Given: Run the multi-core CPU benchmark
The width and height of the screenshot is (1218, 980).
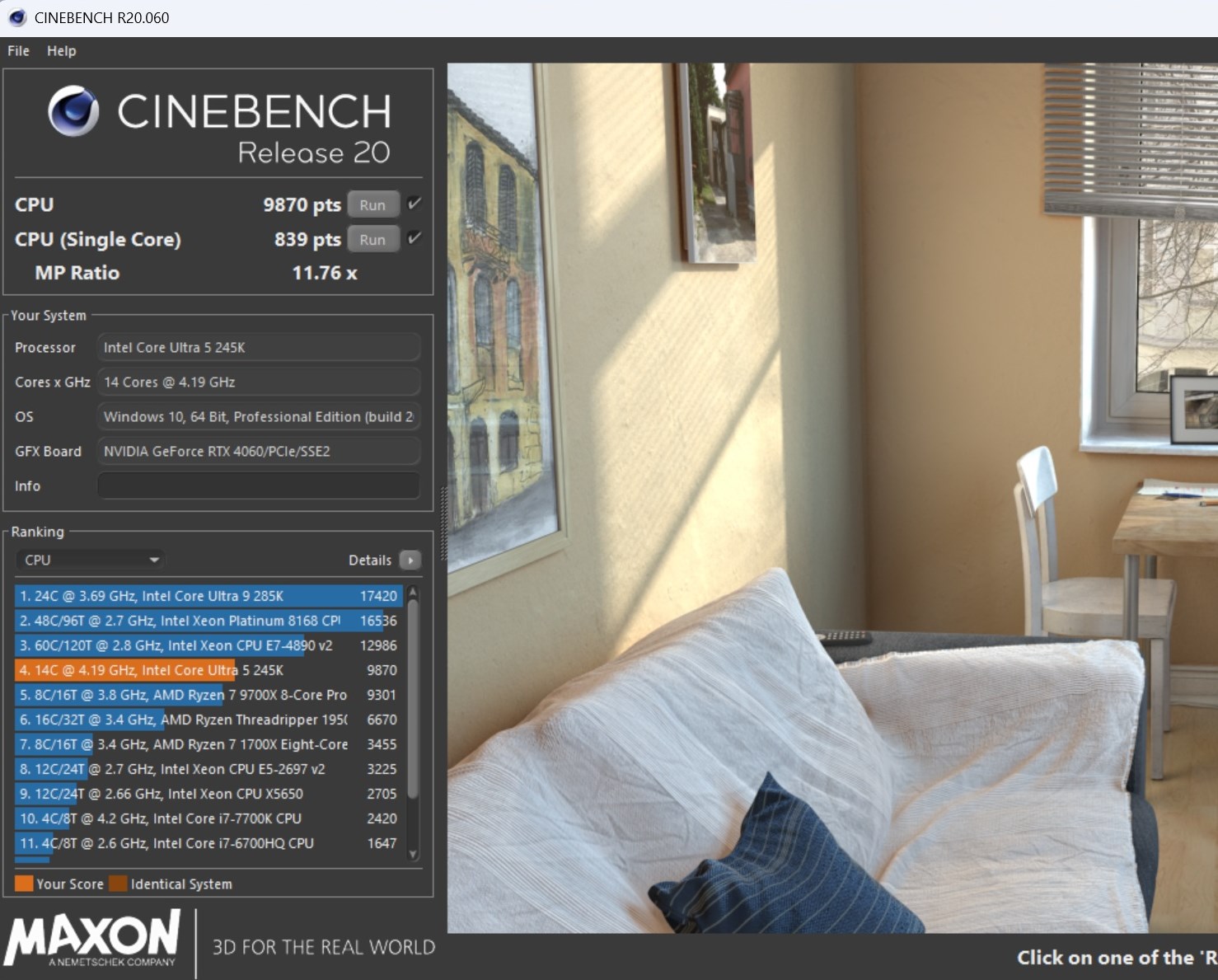Looking at the screenshot, I should coord(372,204).
